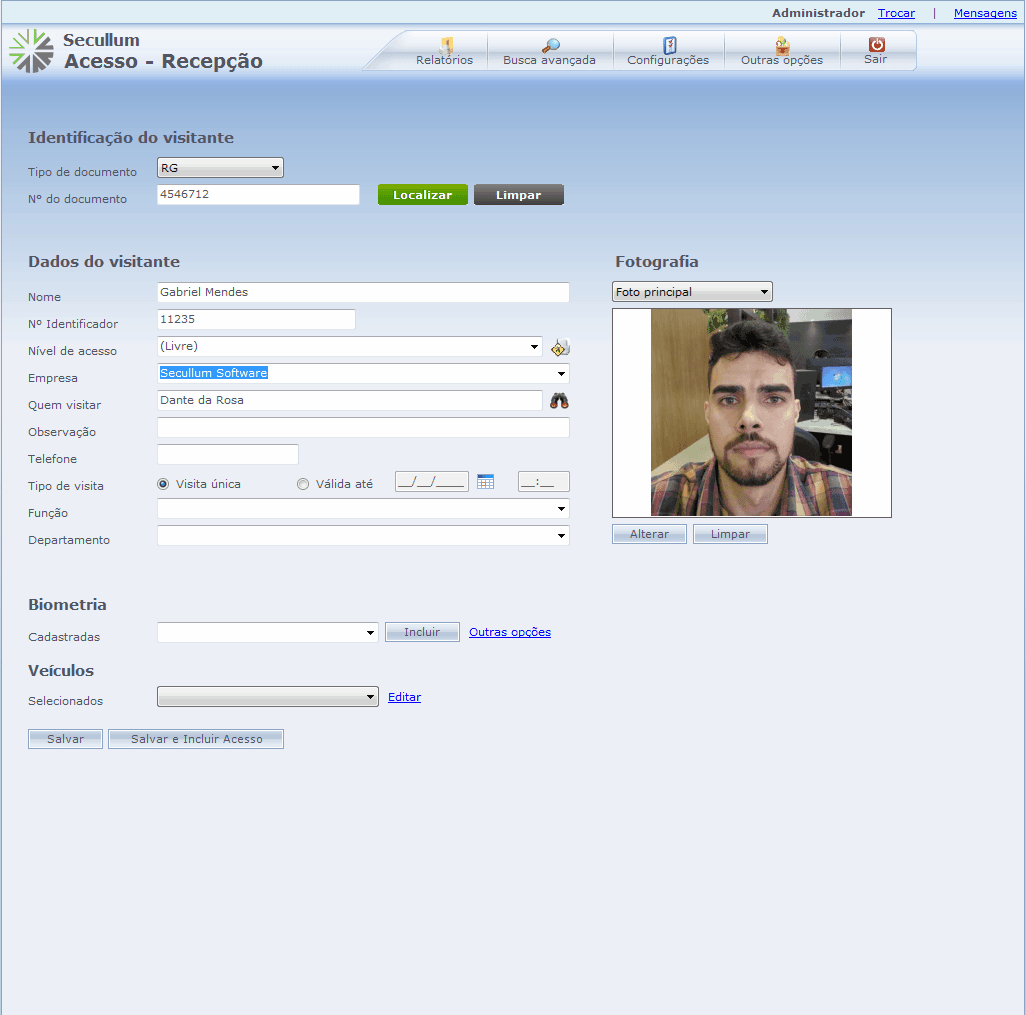Image resolution: width=1026 pixels, height=1015 pixels.
Task: Open the calendar icon for Válida até
Action: pos(486,482)
